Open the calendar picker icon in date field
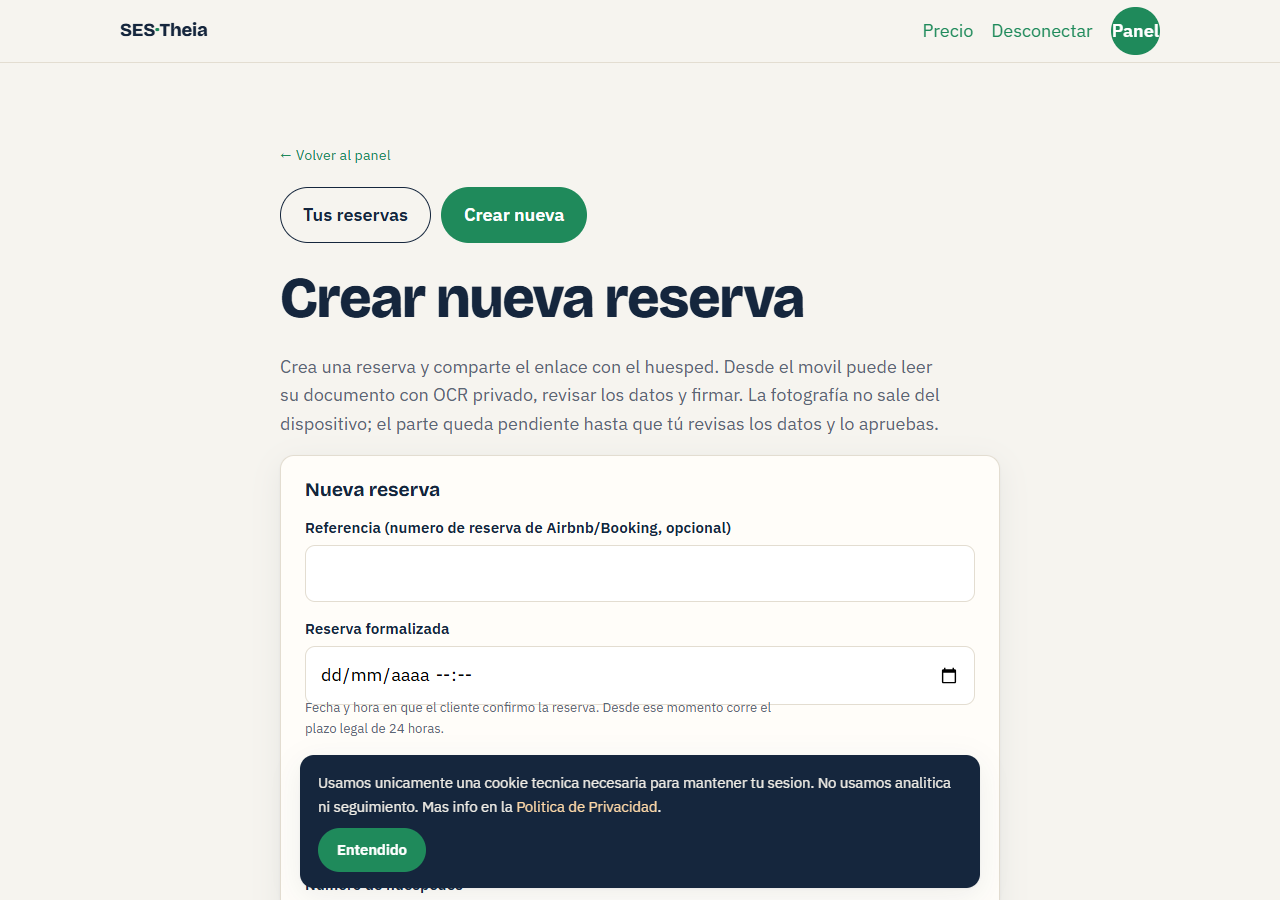 (949, 676)
